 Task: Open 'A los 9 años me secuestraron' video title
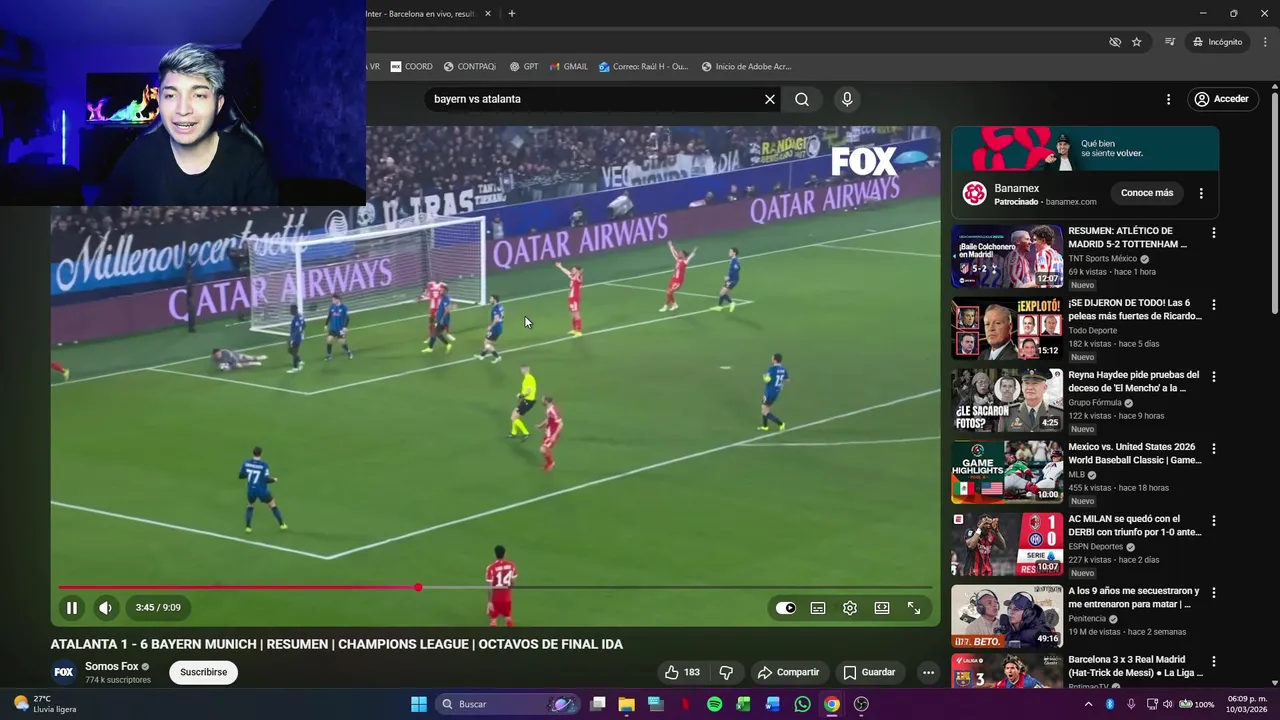[1133, 597]
